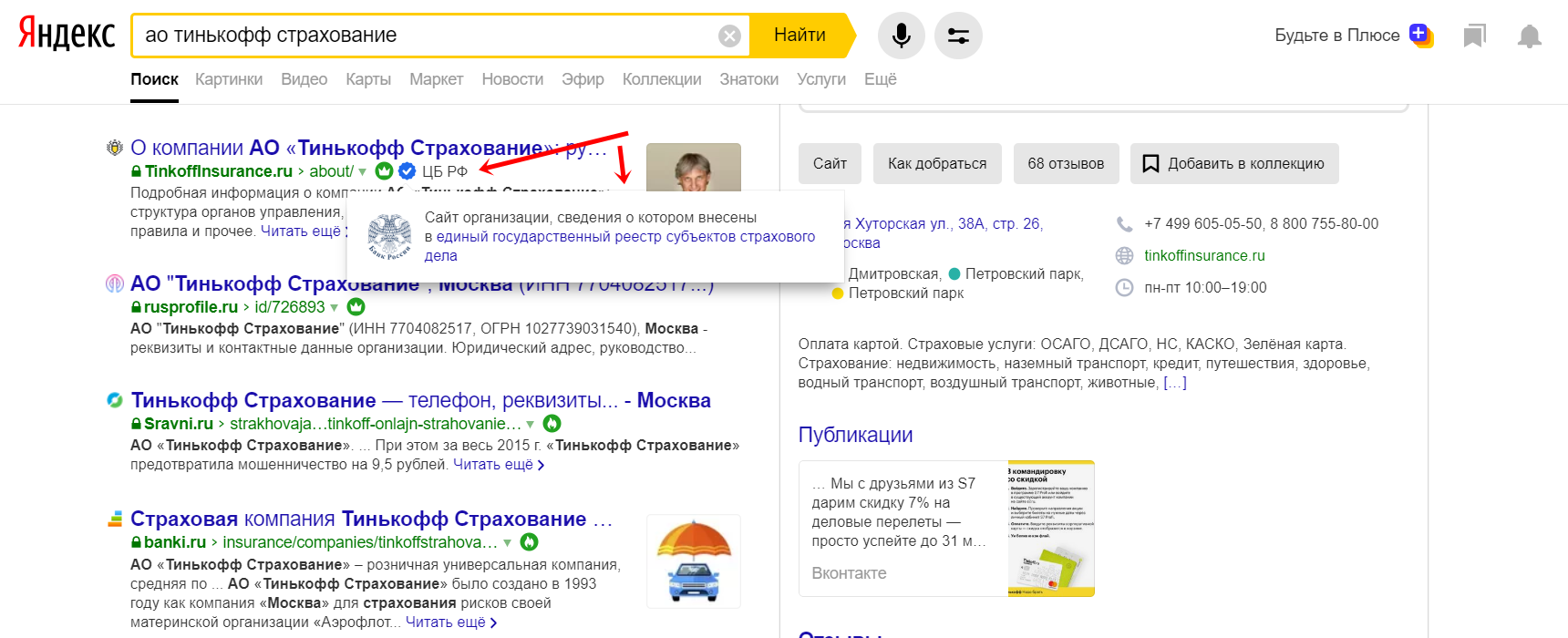Click the Bank of Russia emblem in the tooltip

tap(389, 237)
